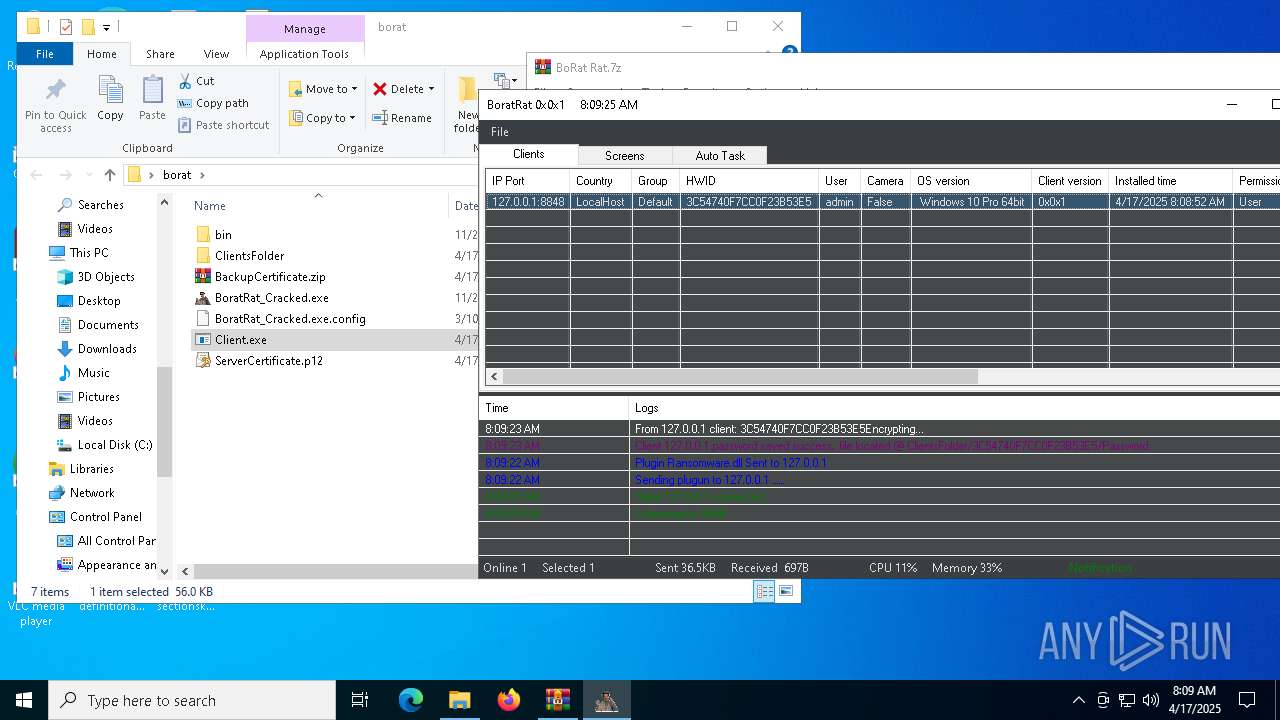Click the red Delete button
This screenshot has height=720, width=1280.
point(398,89)
